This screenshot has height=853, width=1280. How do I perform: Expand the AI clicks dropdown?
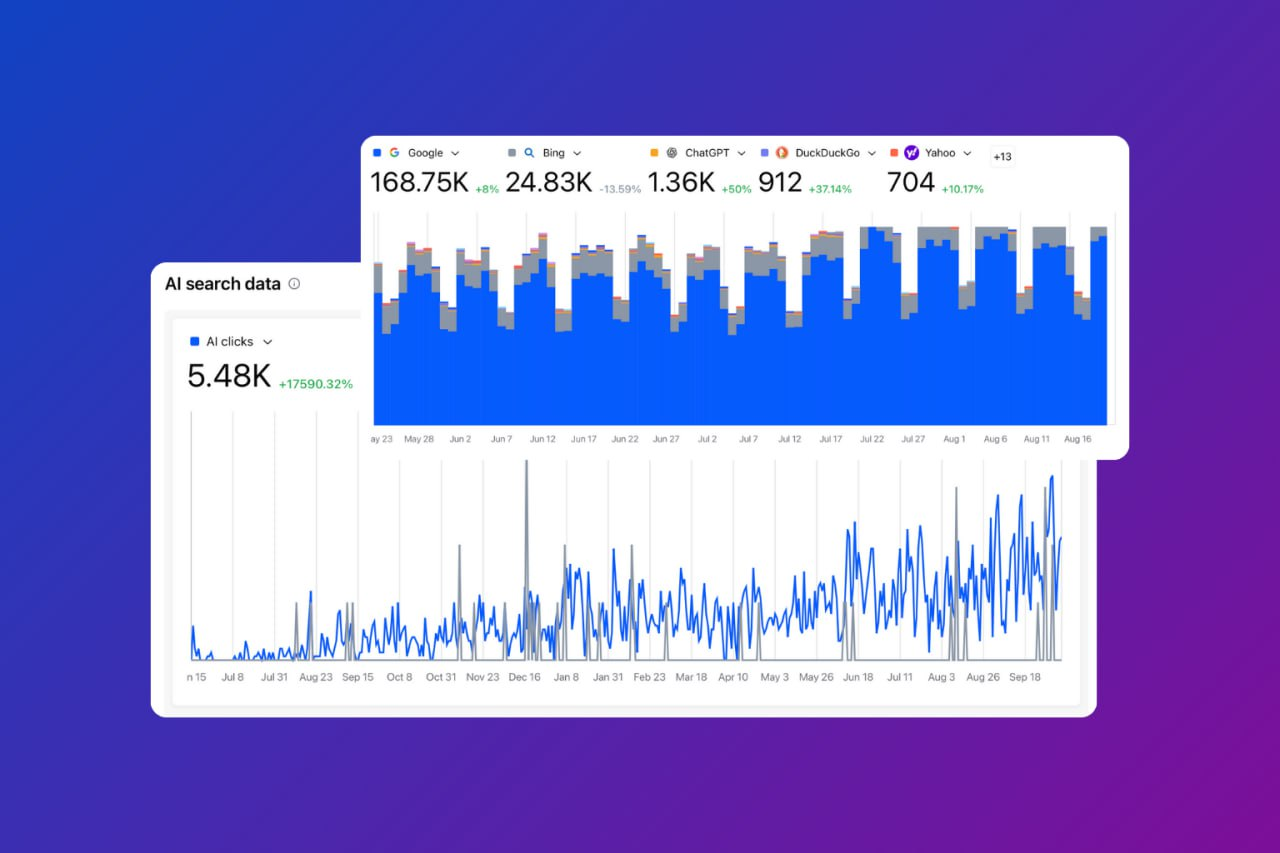(x=267, y=341)
